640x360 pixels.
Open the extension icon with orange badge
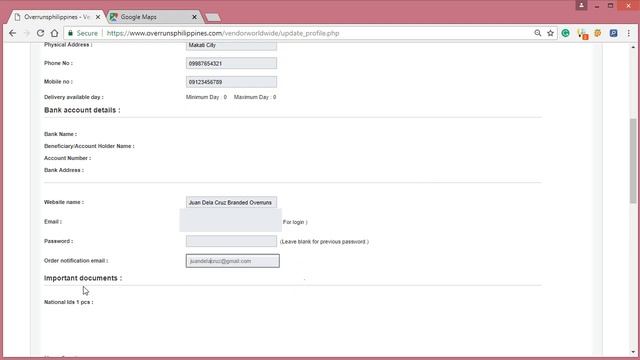582,34
